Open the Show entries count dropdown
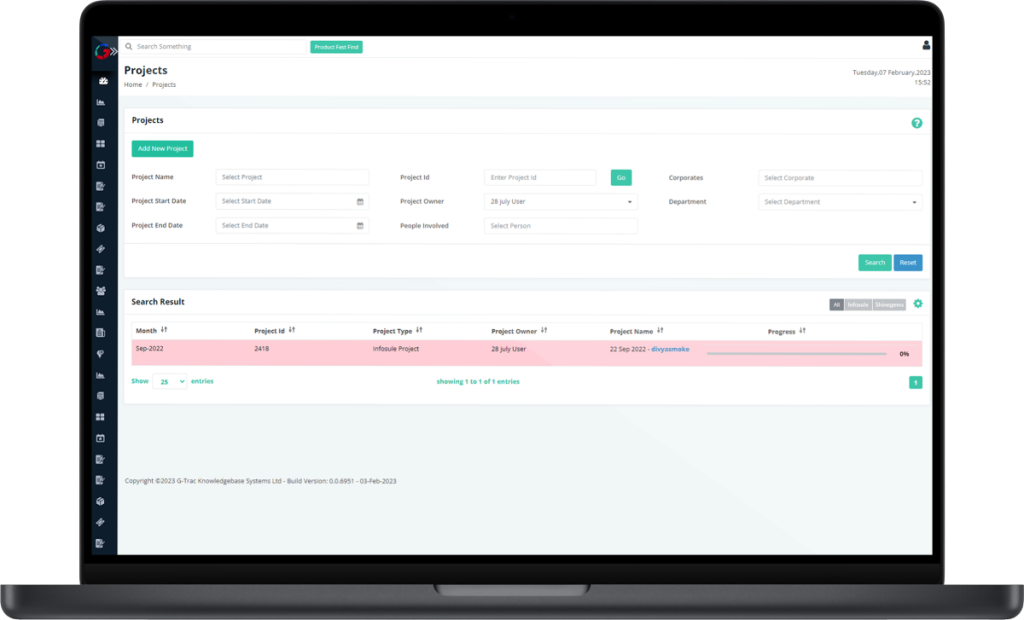 point(169,382)
